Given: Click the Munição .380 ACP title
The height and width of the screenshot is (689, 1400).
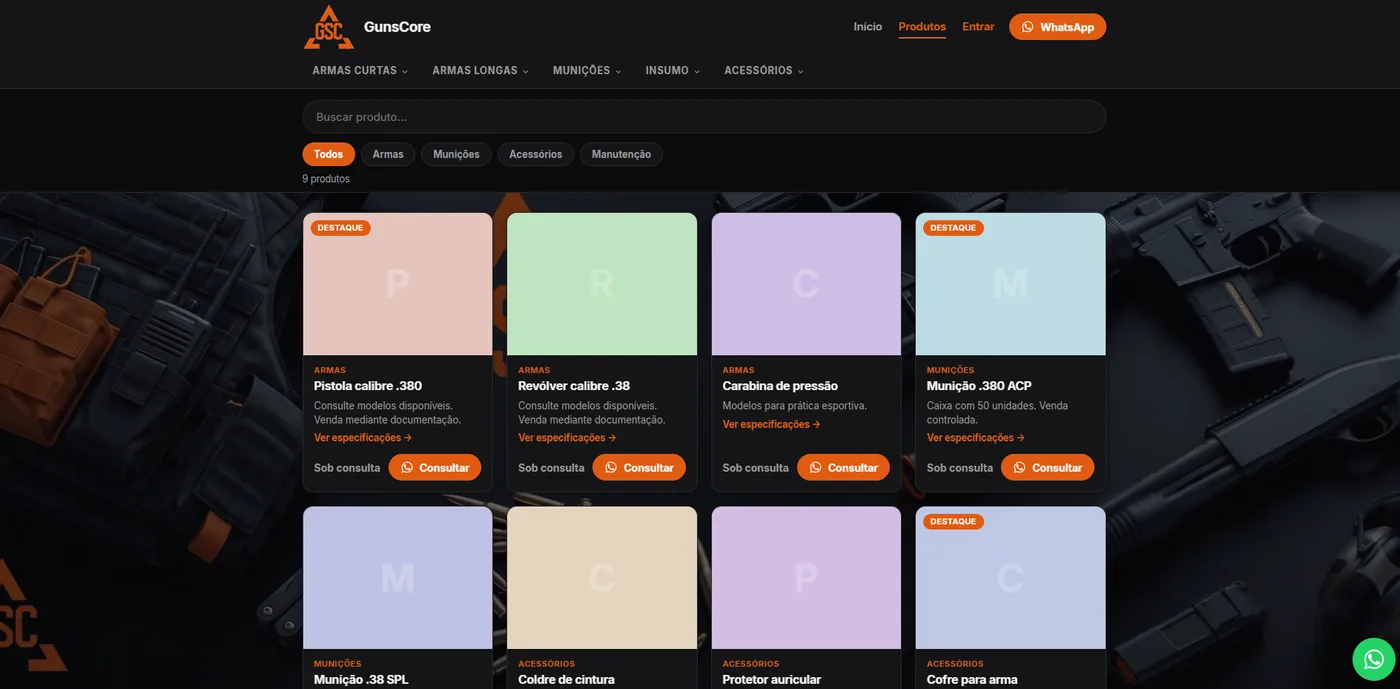Looking at the screenshot, I should (979, 386).
